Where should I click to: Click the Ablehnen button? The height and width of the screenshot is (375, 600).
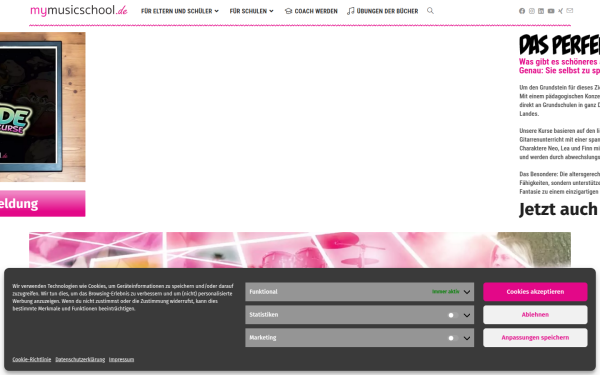pos(535,315)
